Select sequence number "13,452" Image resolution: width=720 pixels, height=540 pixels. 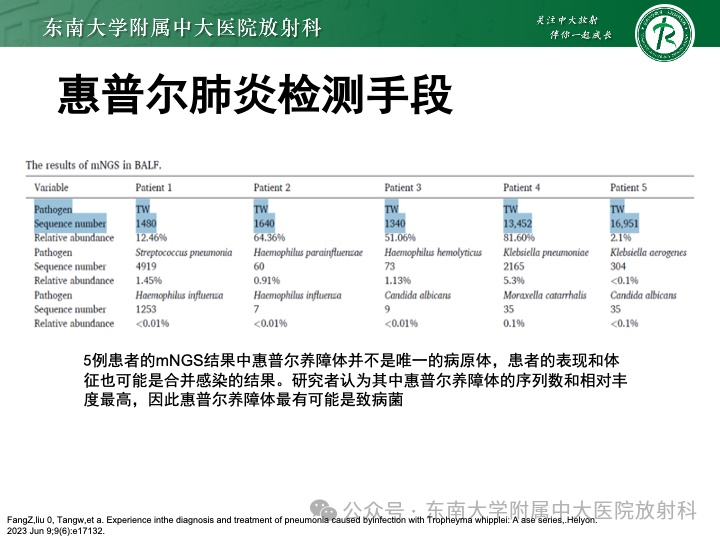[518, 224]
